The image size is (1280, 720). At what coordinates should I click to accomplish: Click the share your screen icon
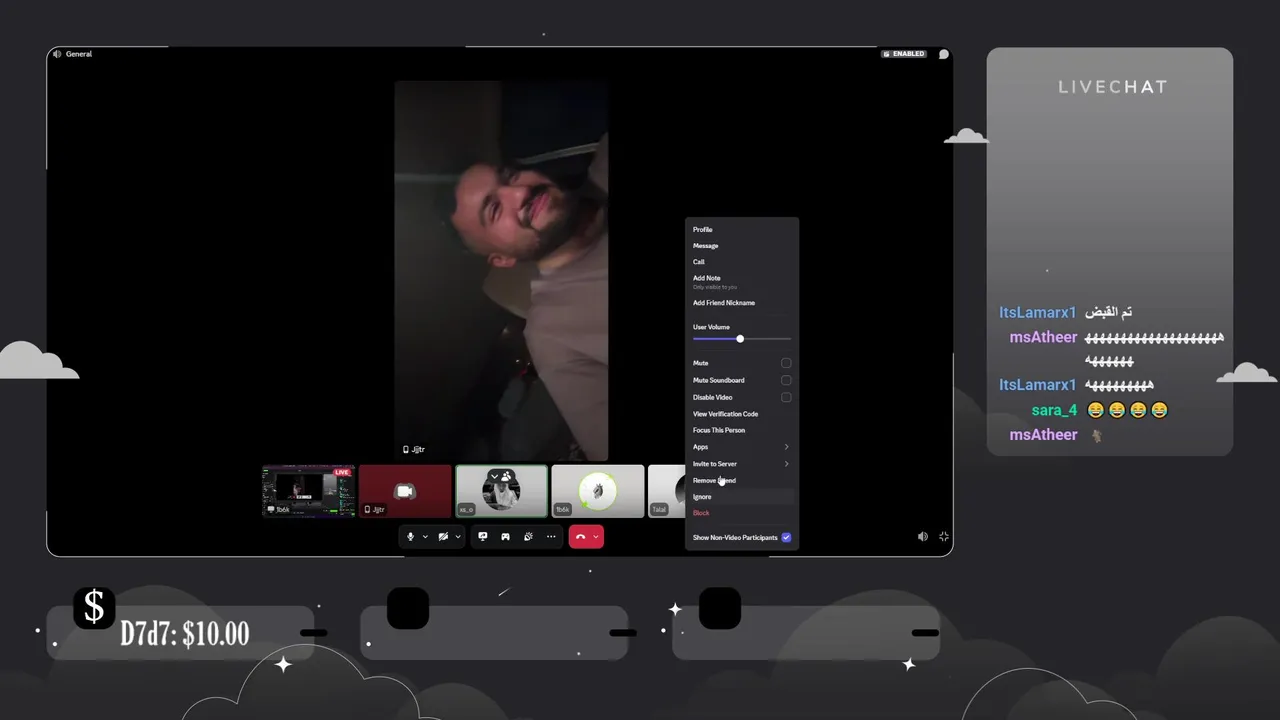click(x=483, y=537)
